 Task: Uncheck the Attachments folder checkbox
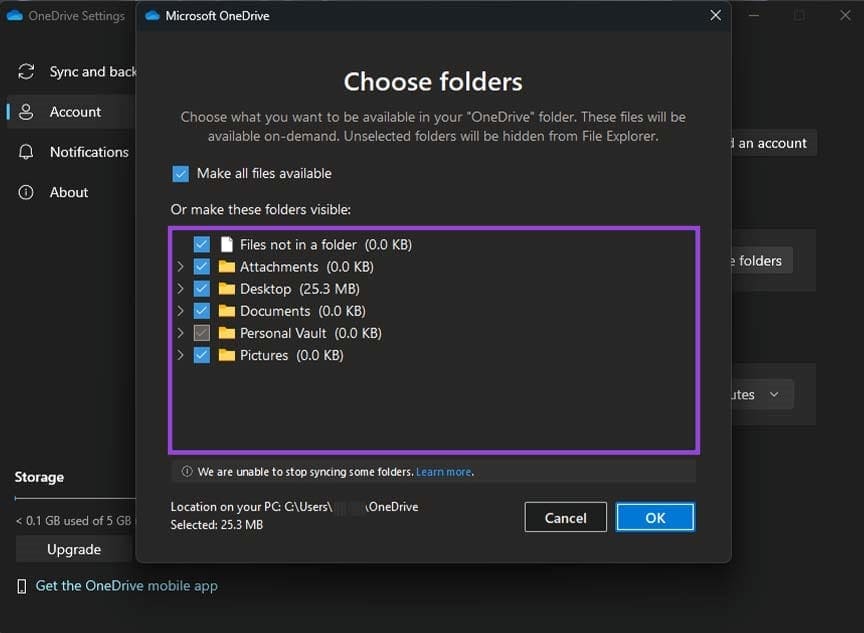[202, 267]
